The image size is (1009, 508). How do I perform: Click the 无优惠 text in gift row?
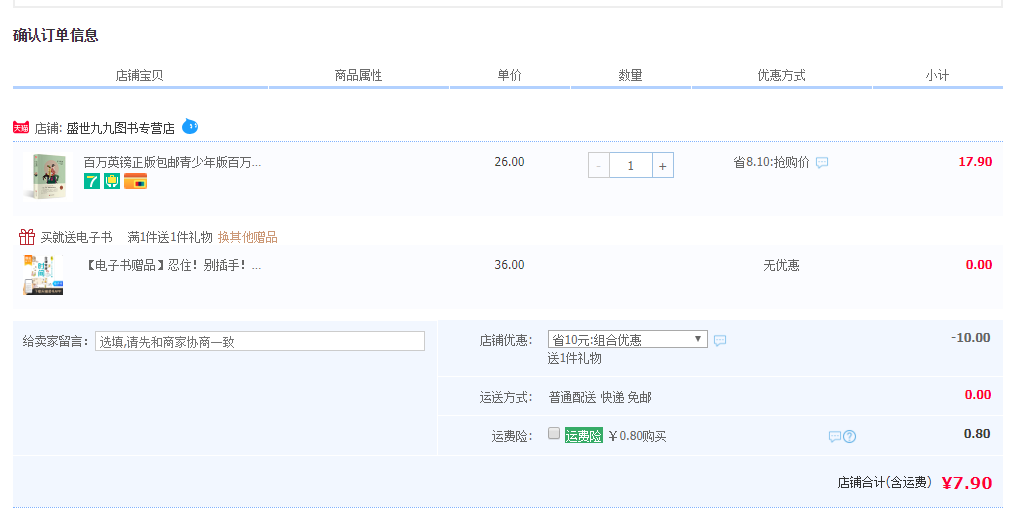(x=781, y=265)
